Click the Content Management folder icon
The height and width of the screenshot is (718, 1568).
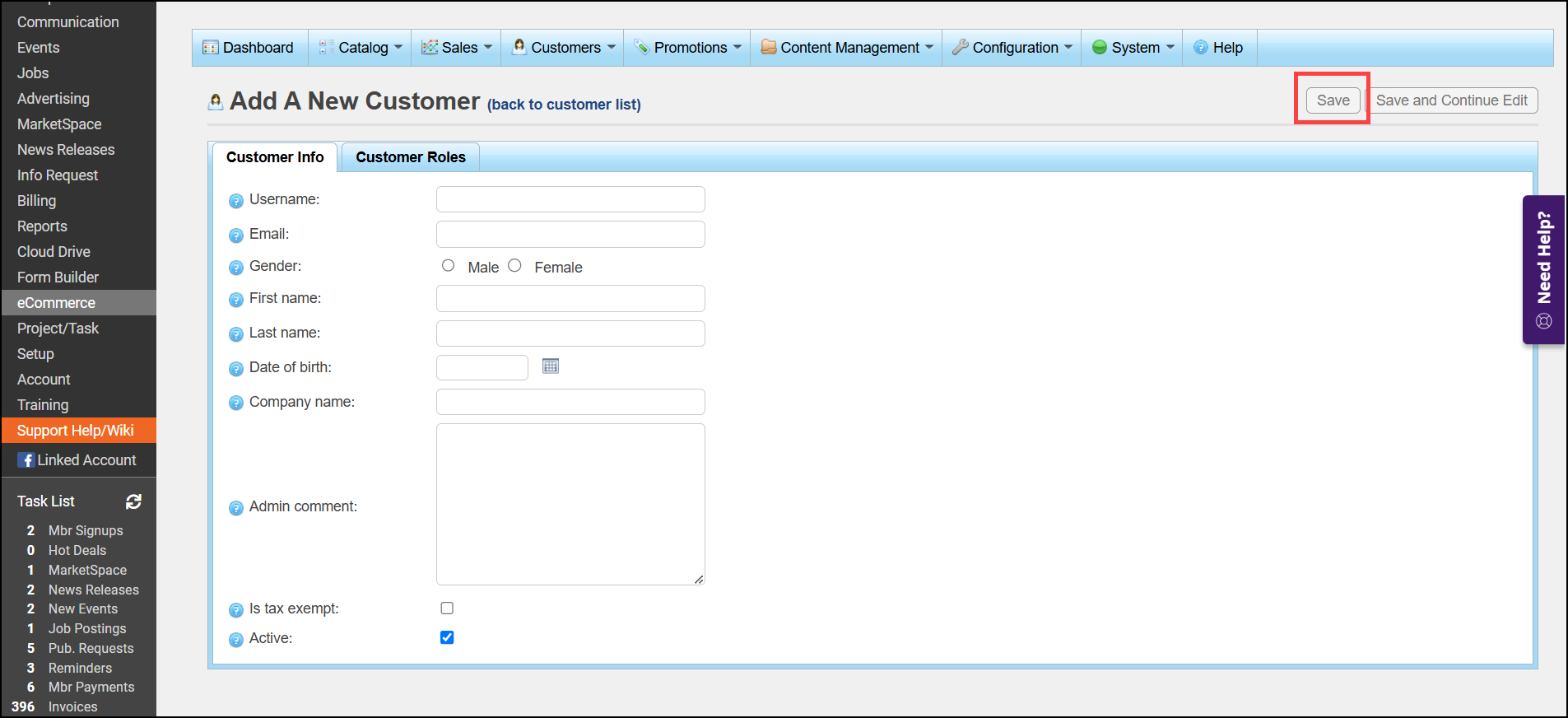click(769, 47)
